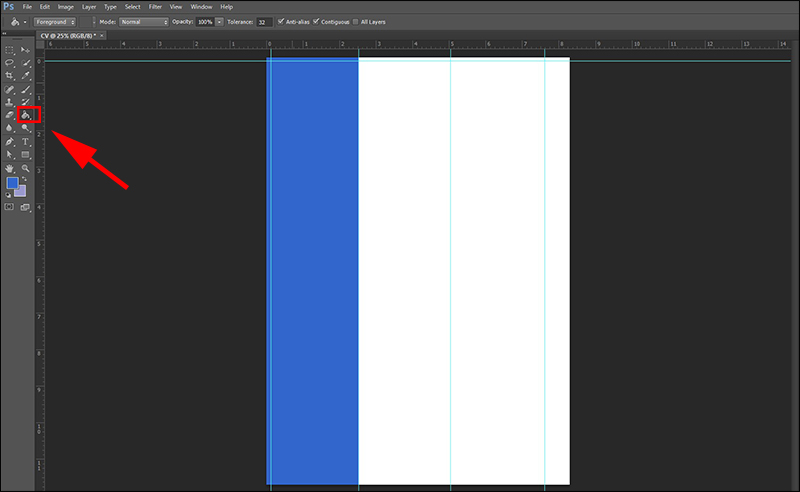
Task: Disable the Anti-alias checkbox
Action: point(281,21)
